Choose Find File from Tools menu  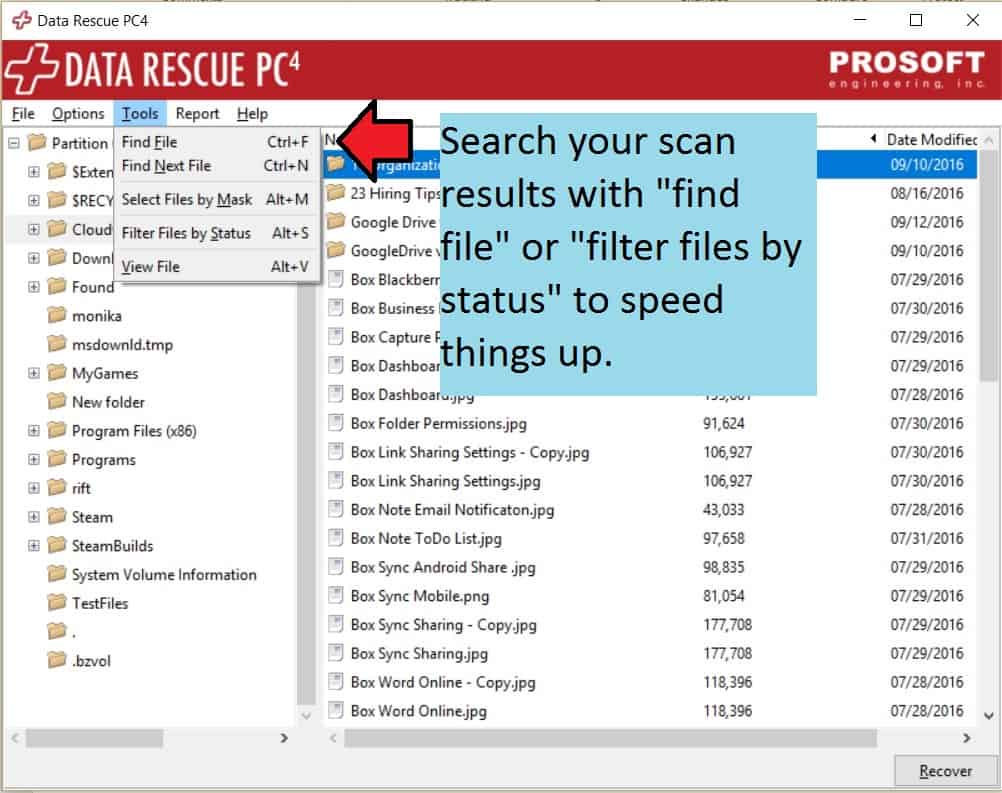point(215,142)
